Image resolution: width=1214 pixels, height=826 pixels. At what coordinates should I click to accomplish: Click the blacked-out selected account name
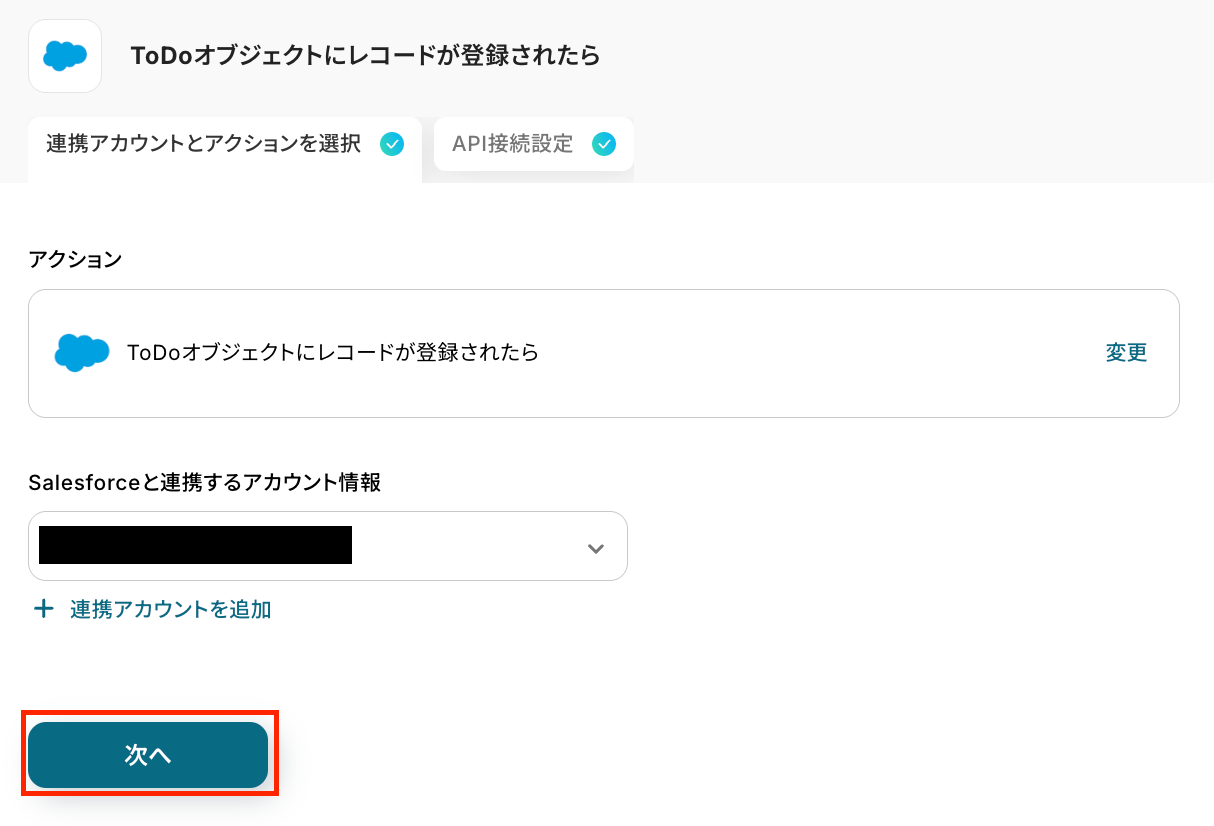pyautogui.click(x=195, y=545)
